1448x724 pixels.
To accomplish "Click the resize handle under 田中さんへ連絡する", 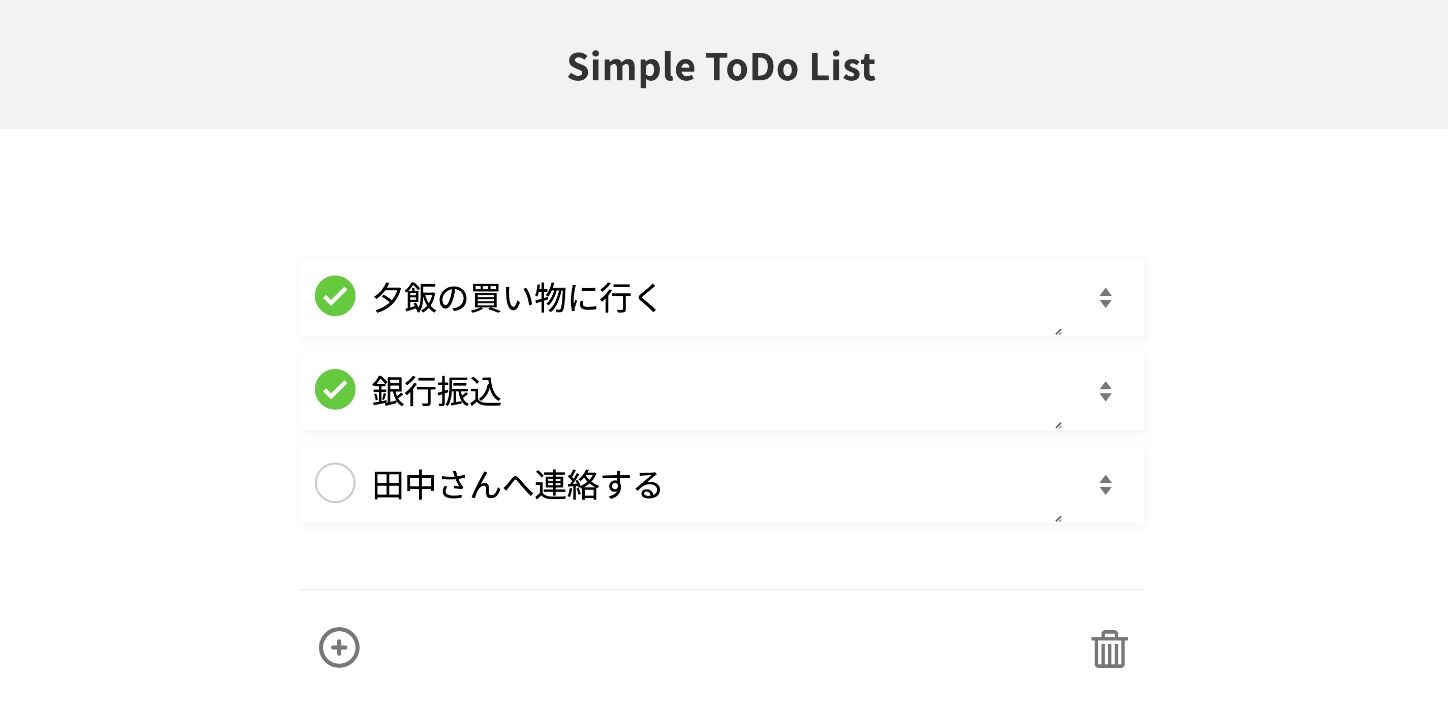I will [x=1058, y=518].
